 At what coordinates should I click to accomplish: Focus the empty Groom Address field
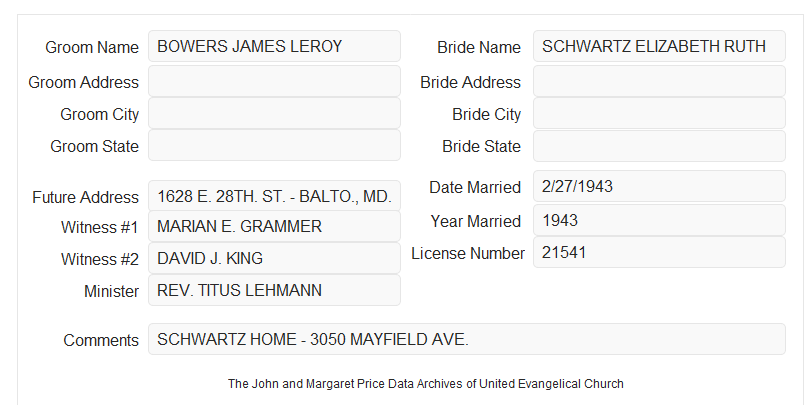click(x=274, y=81)
